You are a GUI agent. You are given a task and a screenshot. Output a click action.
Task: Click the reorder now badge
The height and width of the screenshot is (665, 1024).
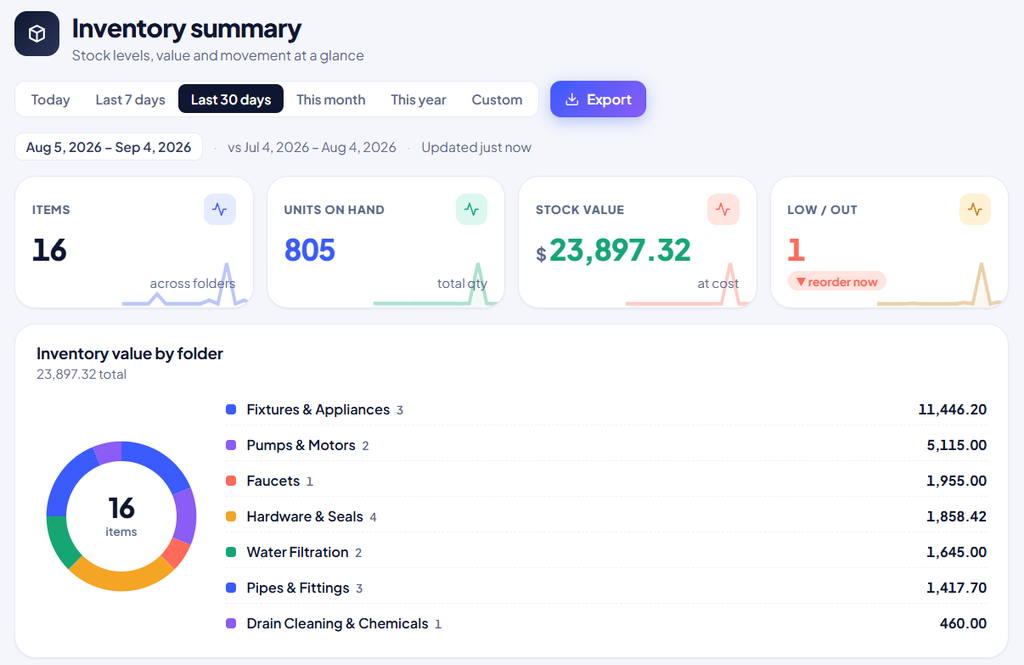point(837,282)
